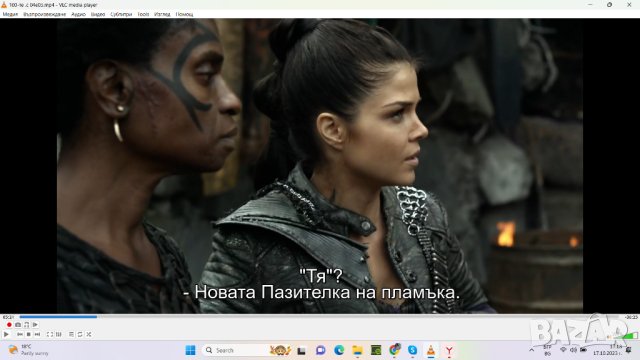The image size is (640, 360).
Task: Open the Субтитри menu
Action: pos(121,14)
